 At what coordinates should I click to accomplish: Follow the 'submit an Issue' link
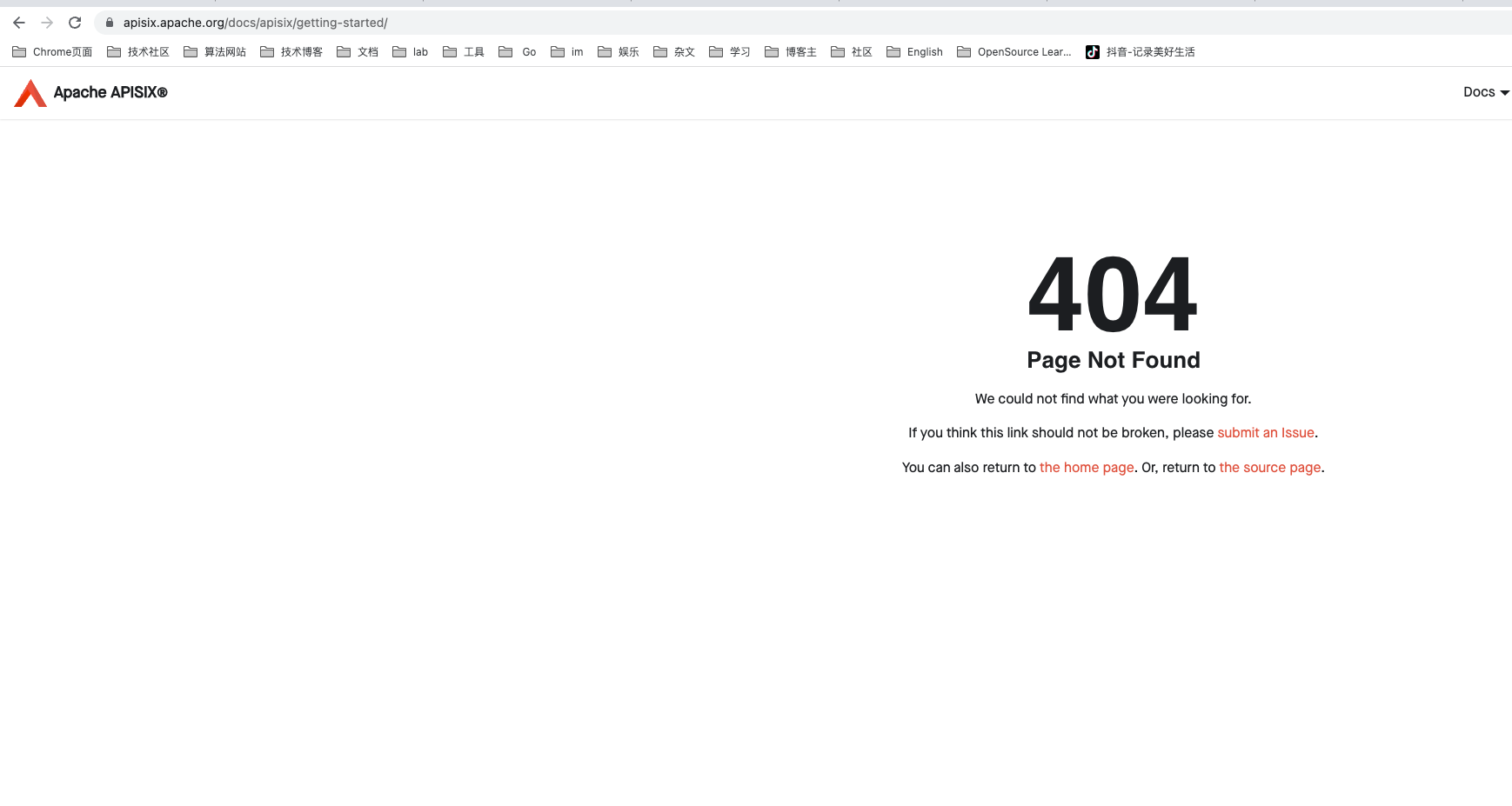click(x=1266, y=433)
